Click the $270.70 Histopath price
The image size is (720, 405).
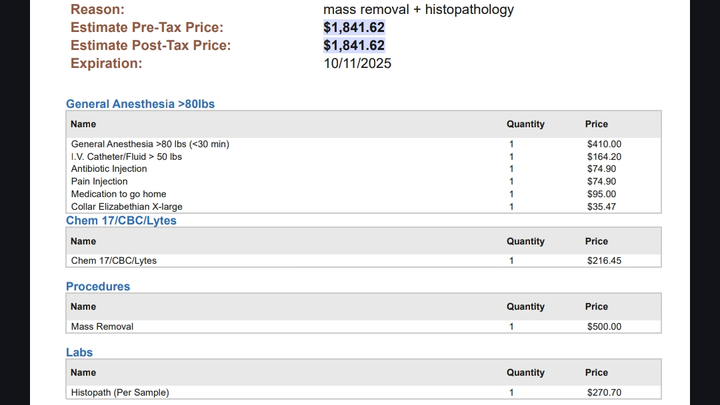[x=604, y=392]
